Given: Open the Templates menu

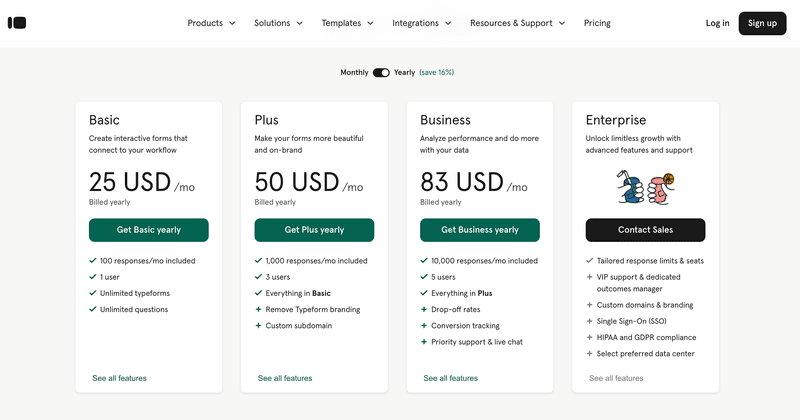Looking at the screenshot, I should [x=347, y=23].
